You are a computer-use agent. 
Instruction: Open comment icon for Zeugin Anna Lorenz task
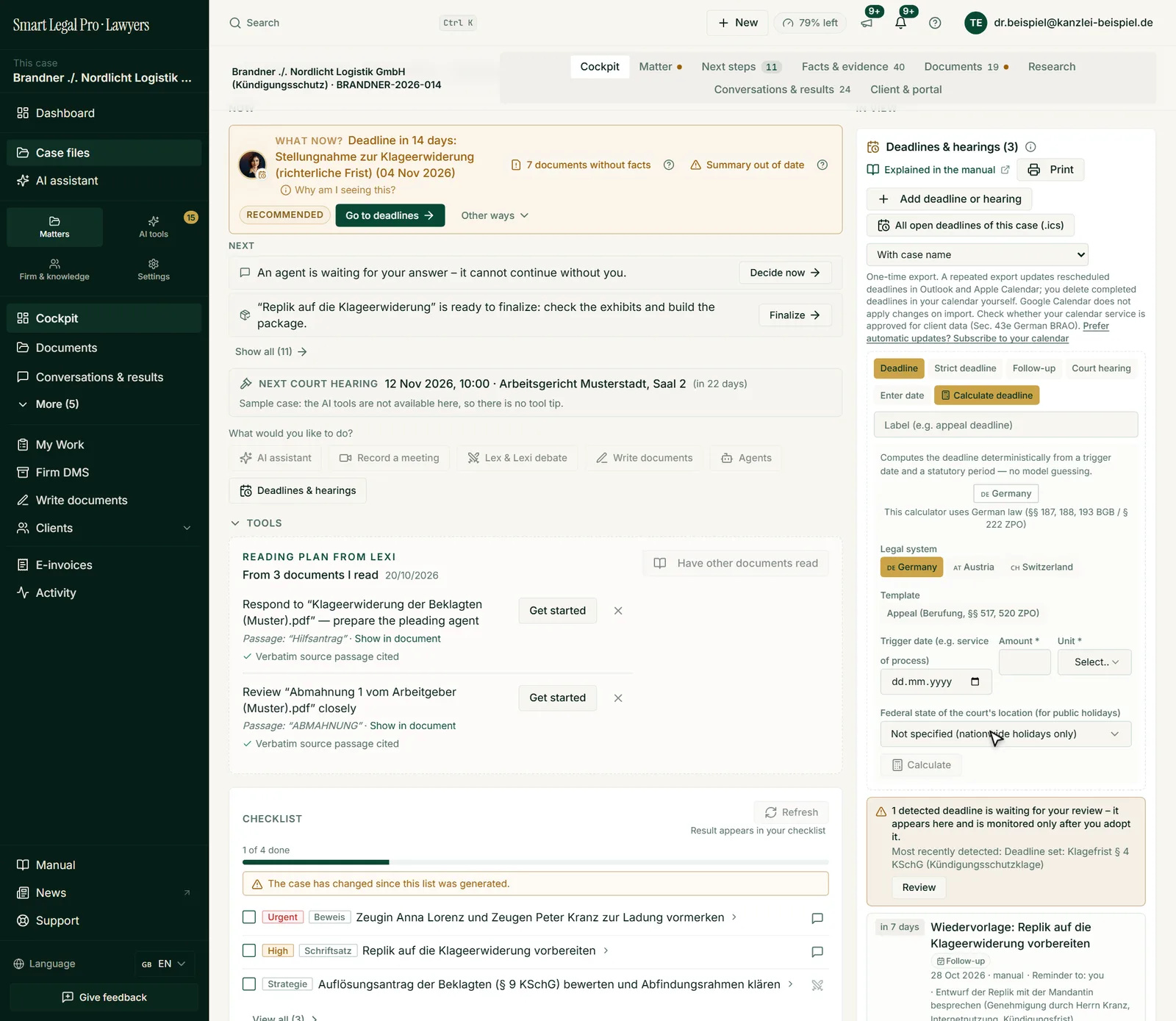coord(817,918)
